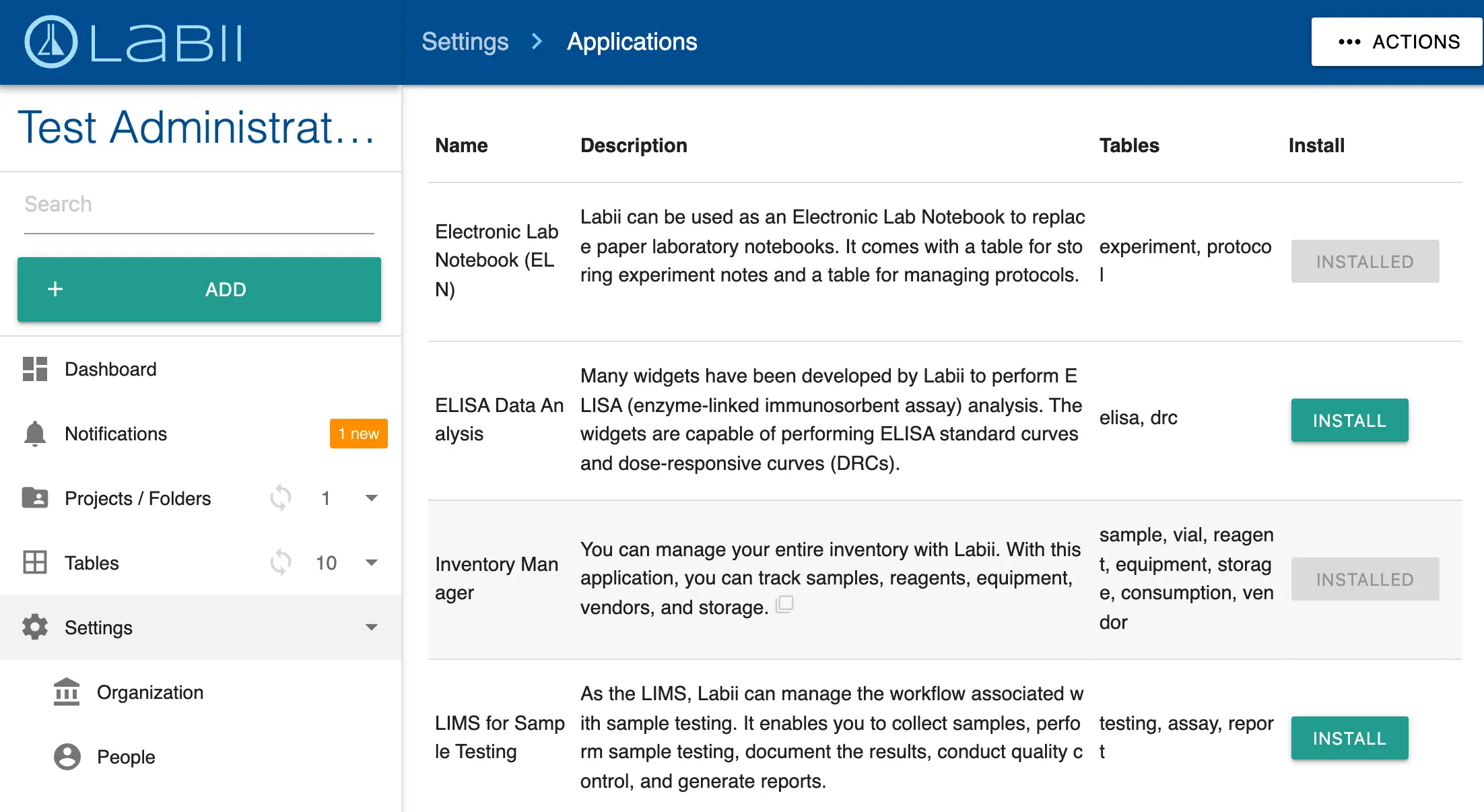Viewport: 1484px width, 812px height.
Task: Click the Notifications bell icon
Action: 35,434
